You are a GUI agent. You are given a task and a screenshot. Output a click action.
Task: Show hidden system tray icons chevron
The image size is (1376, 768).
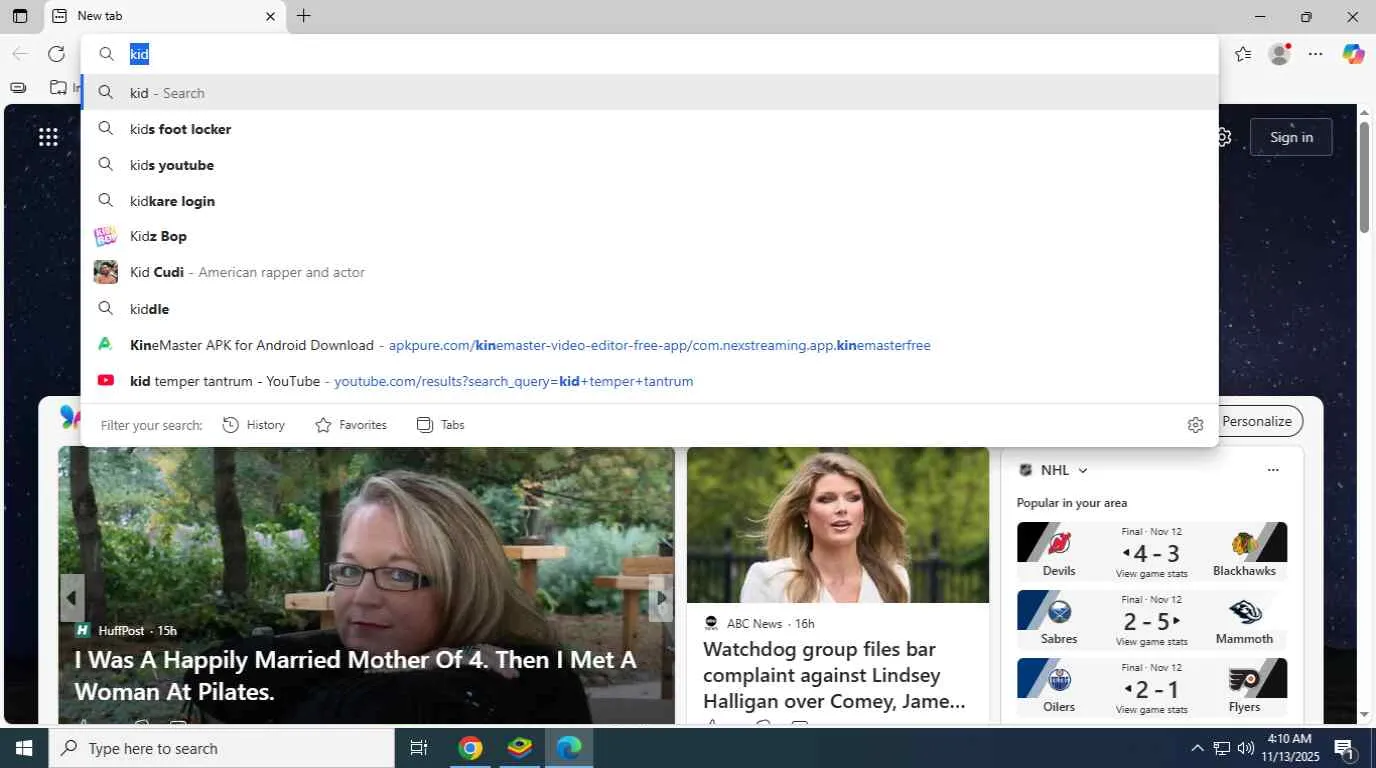pos(1197,748)
